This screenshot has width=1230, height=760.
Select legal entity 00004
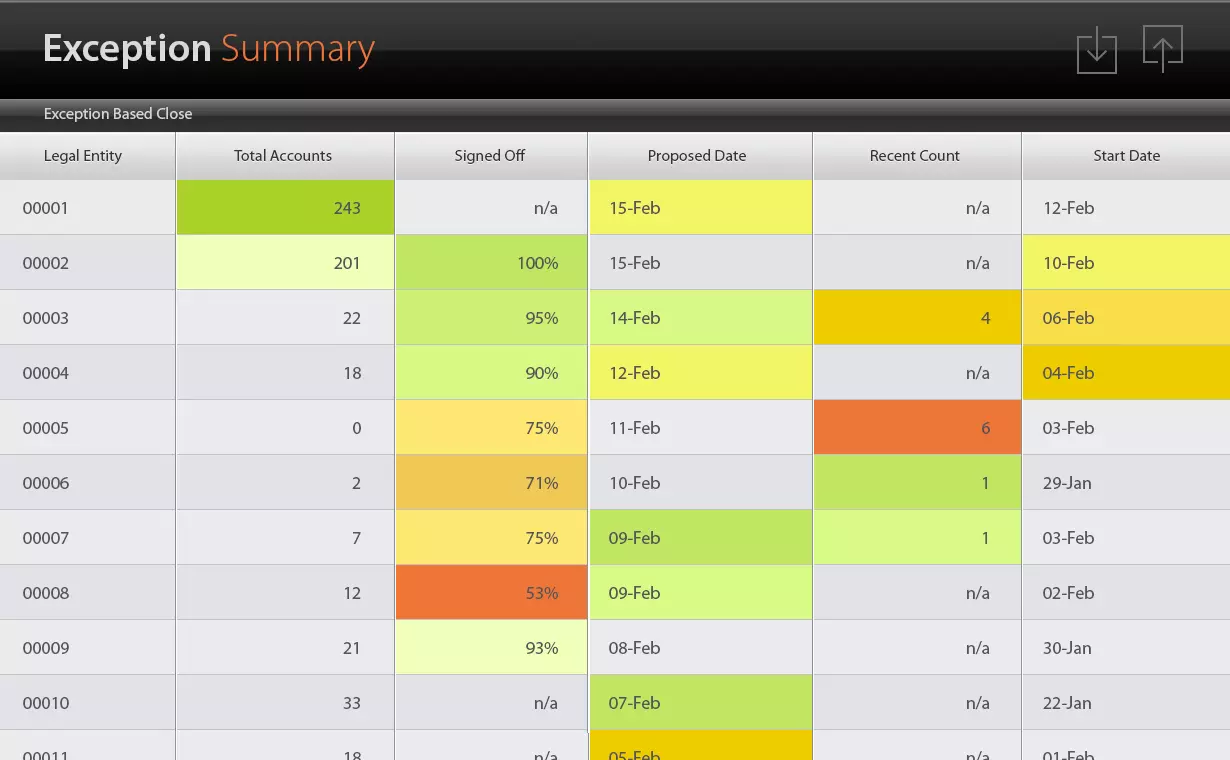pos(87,373)
